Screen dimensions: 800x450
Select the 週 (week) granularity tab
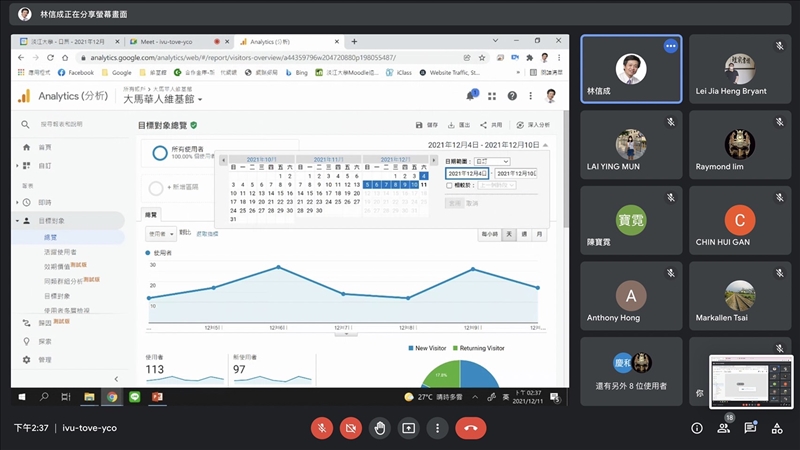coord(523,233)
